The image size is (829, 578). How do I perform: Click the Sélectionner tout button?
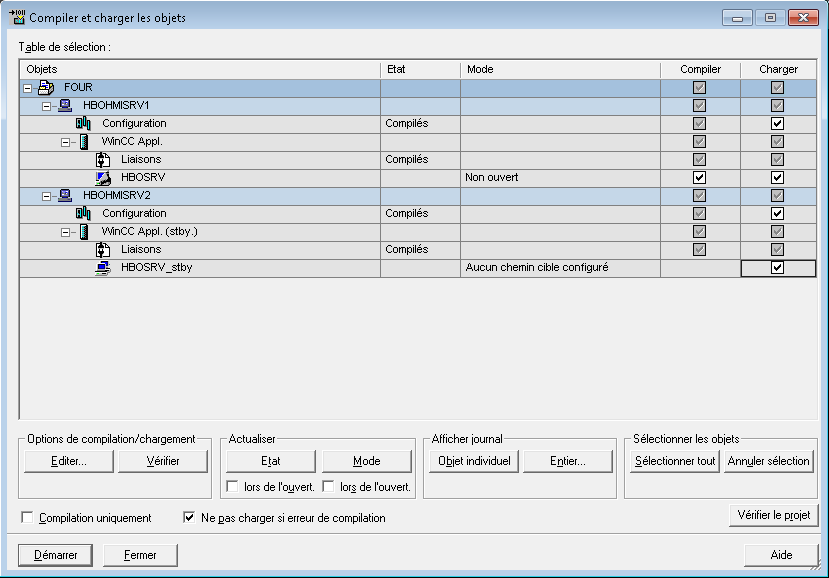click(x=675, y=461)
